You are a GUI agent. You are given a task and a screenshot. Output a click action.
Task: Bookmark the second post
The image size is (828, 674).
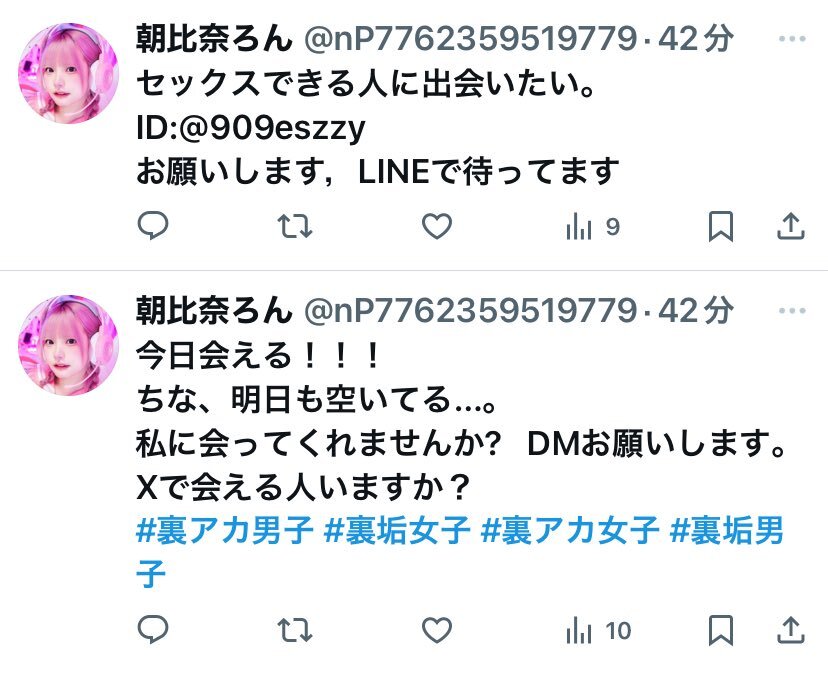tap(721, 630)
